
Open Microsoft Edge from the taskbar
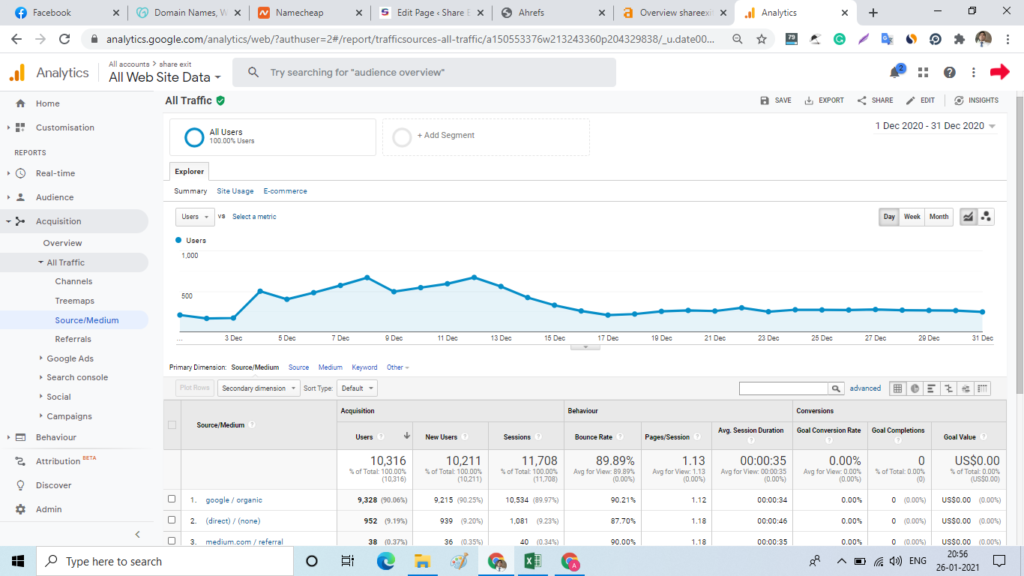click(385, 561)
